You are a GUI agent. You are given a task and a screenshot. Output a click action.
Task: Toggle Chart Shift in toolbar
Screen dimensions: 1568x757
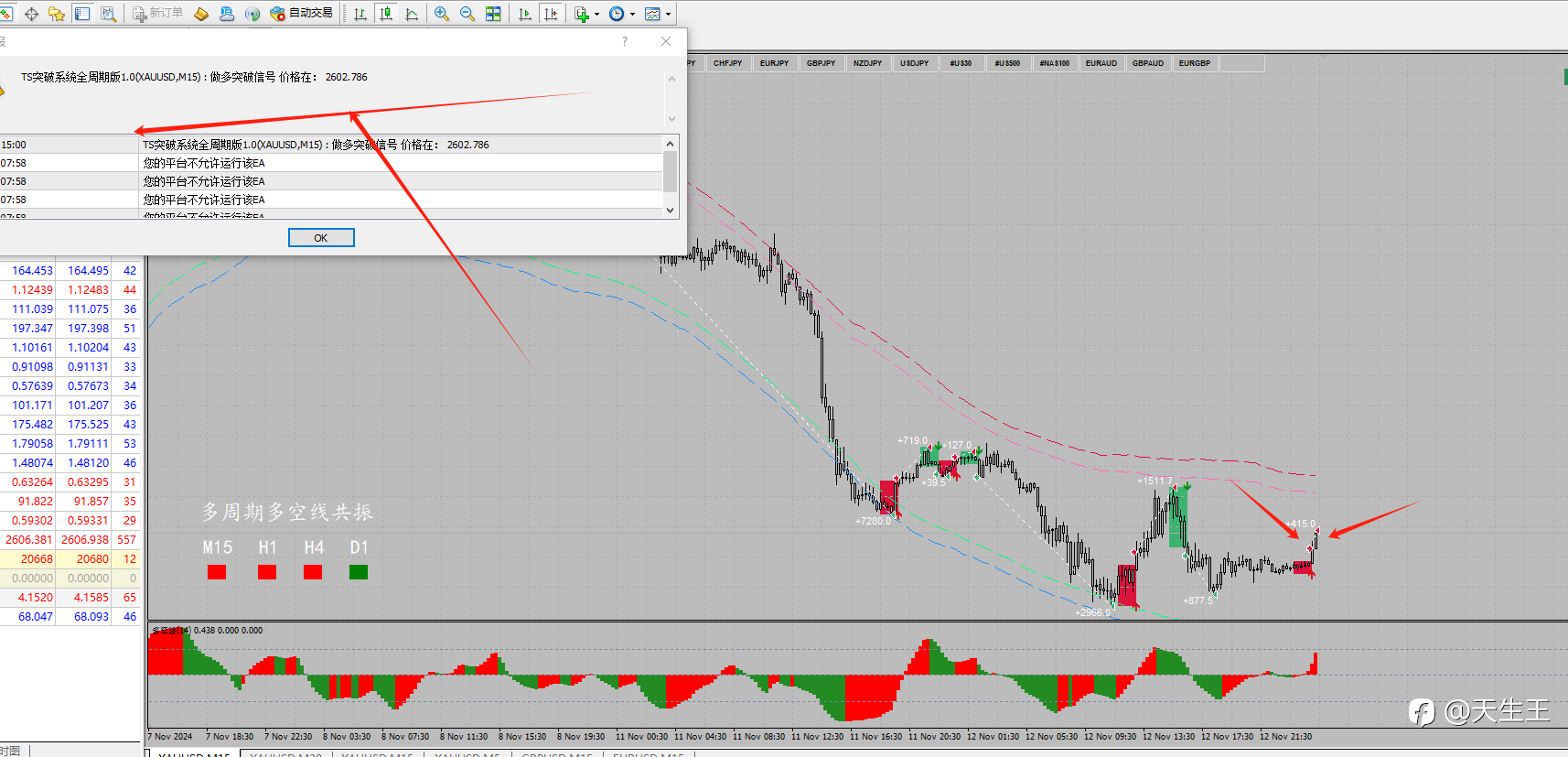click(551, 14)
